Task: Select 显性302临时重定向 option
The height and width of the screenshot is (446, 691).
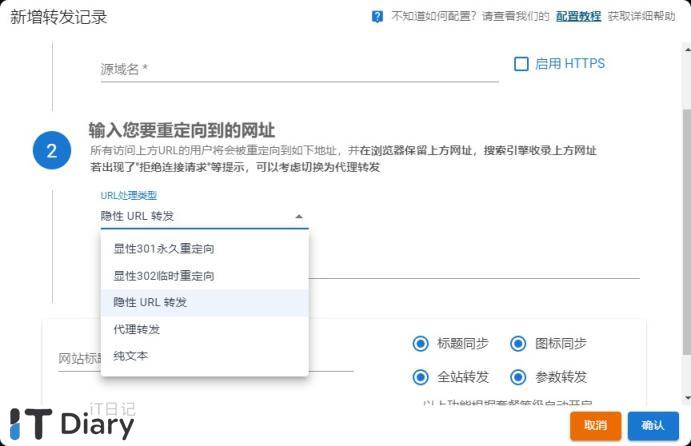Action: 204,276
